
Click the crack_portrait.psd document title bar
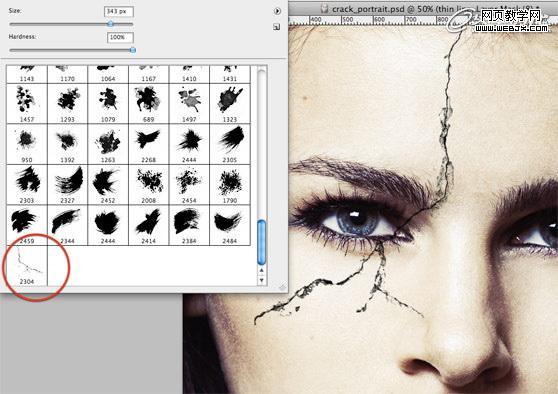click(423, 9)
